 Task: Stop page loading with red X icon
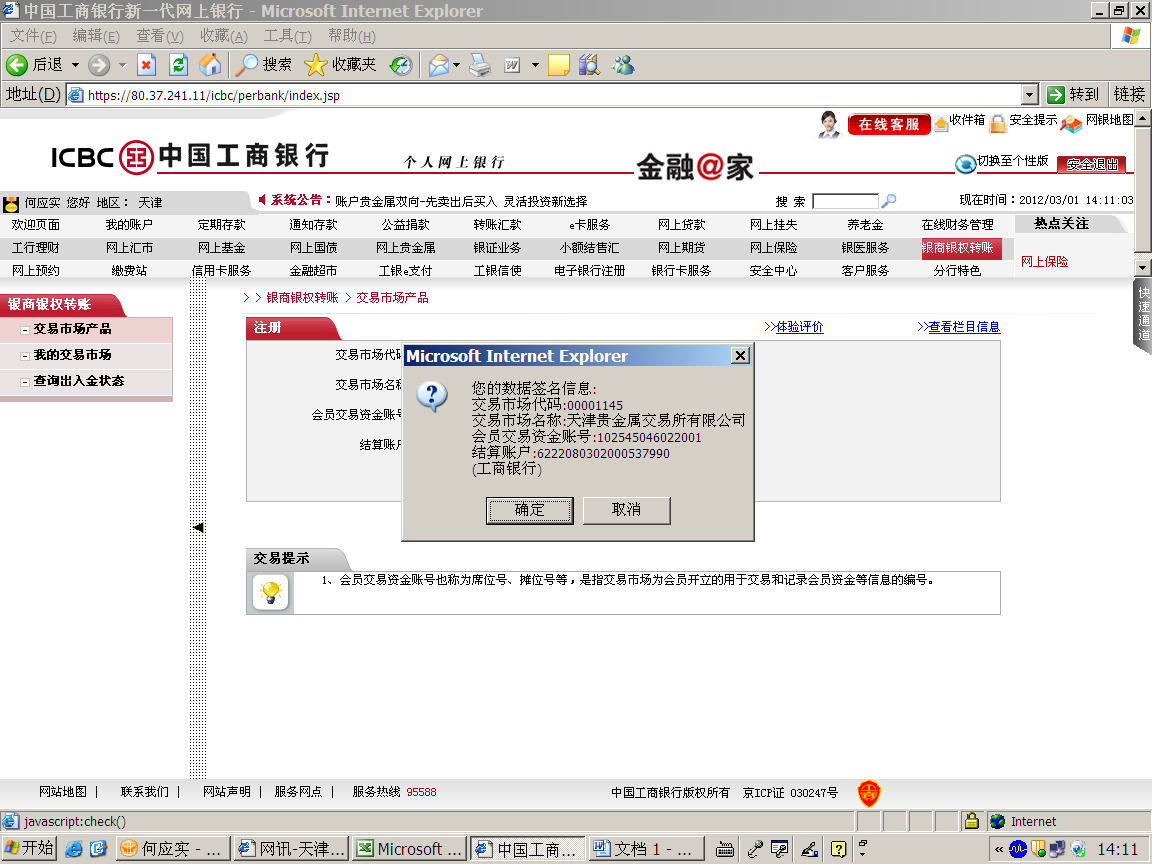[x=146, y=65]
